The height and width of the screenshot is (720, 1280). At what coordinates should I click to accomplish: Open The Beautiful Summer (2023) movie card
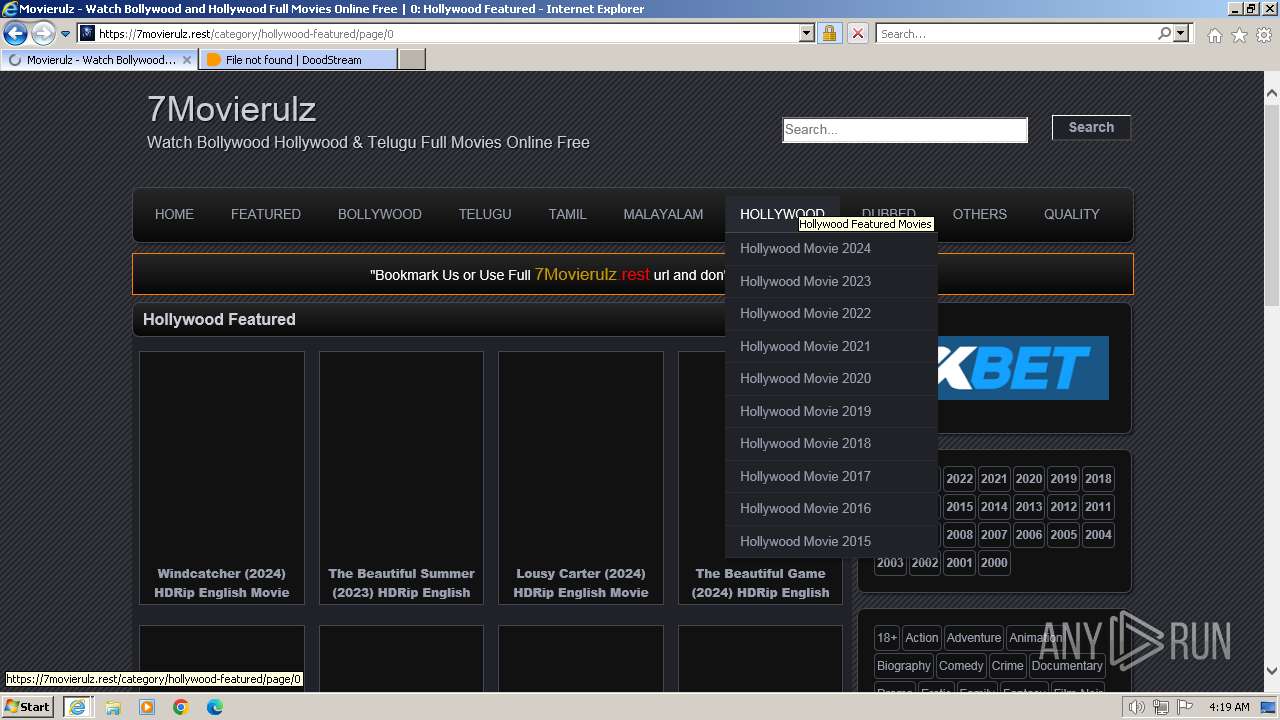click(x=401, y=477)
